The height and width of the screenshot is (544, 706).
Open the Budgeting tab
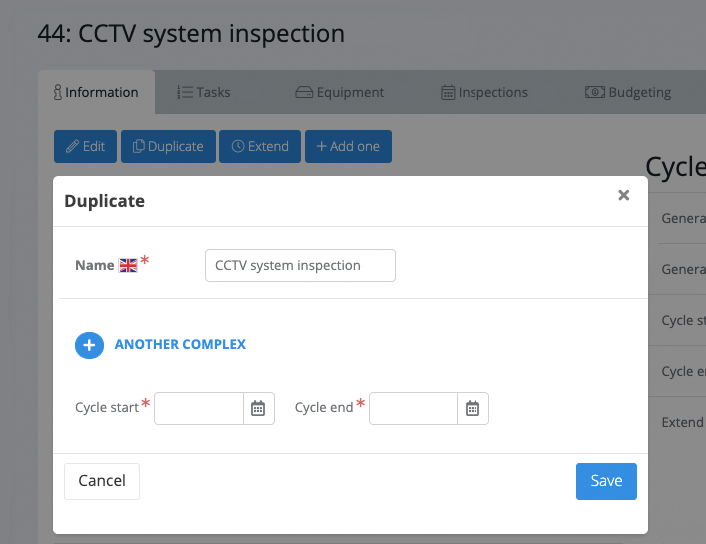(628, 92)
